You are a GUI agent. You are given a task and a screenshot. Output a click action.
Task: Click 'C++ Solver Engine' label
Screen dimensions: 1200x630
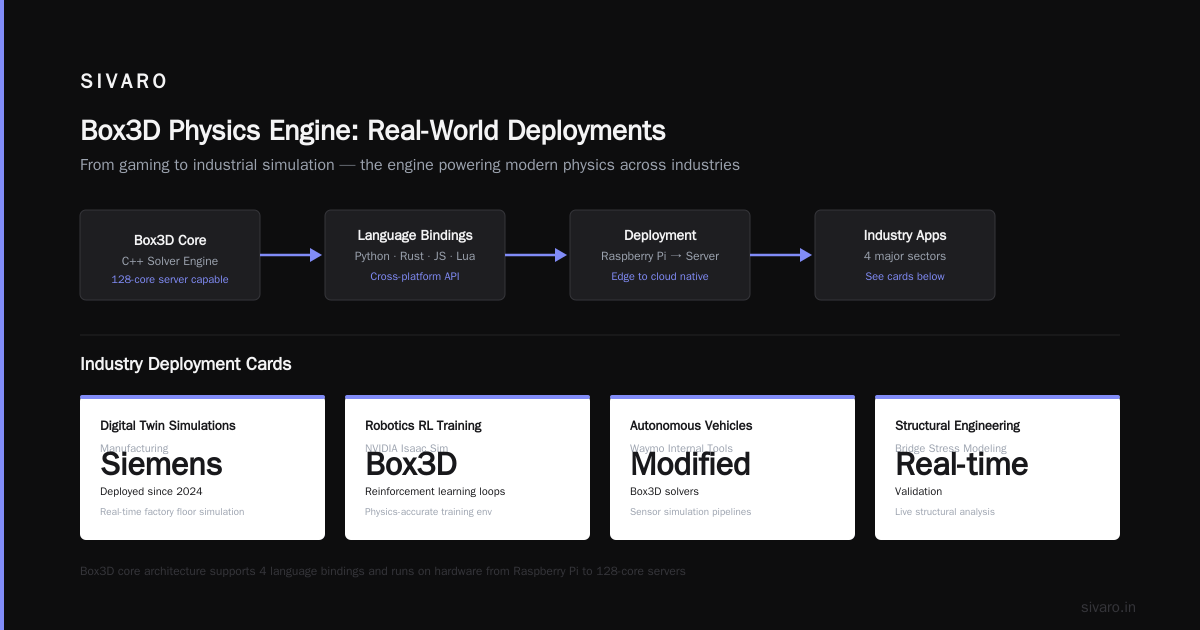tap(170, 260)
